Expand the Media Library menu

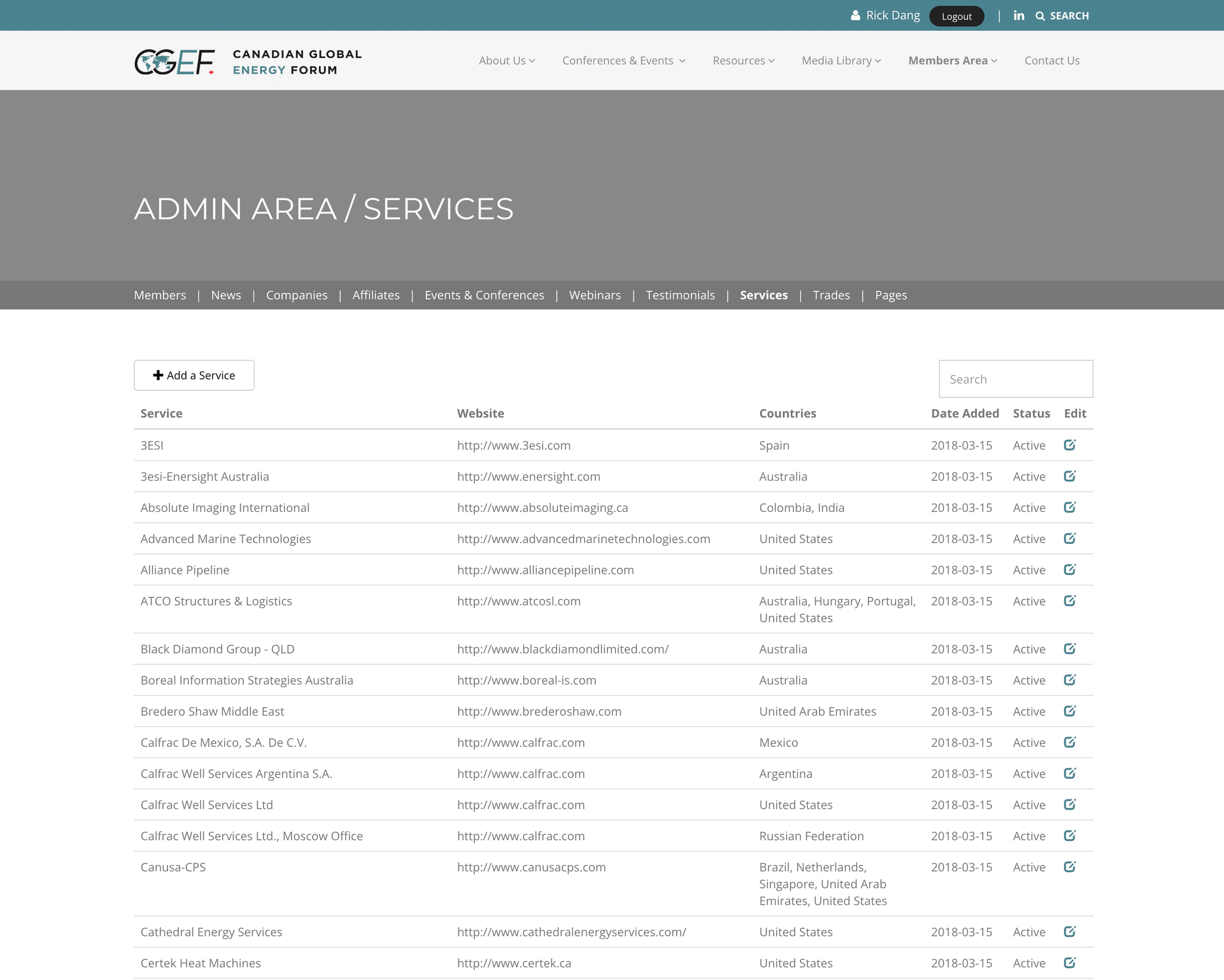pos(841,61)
